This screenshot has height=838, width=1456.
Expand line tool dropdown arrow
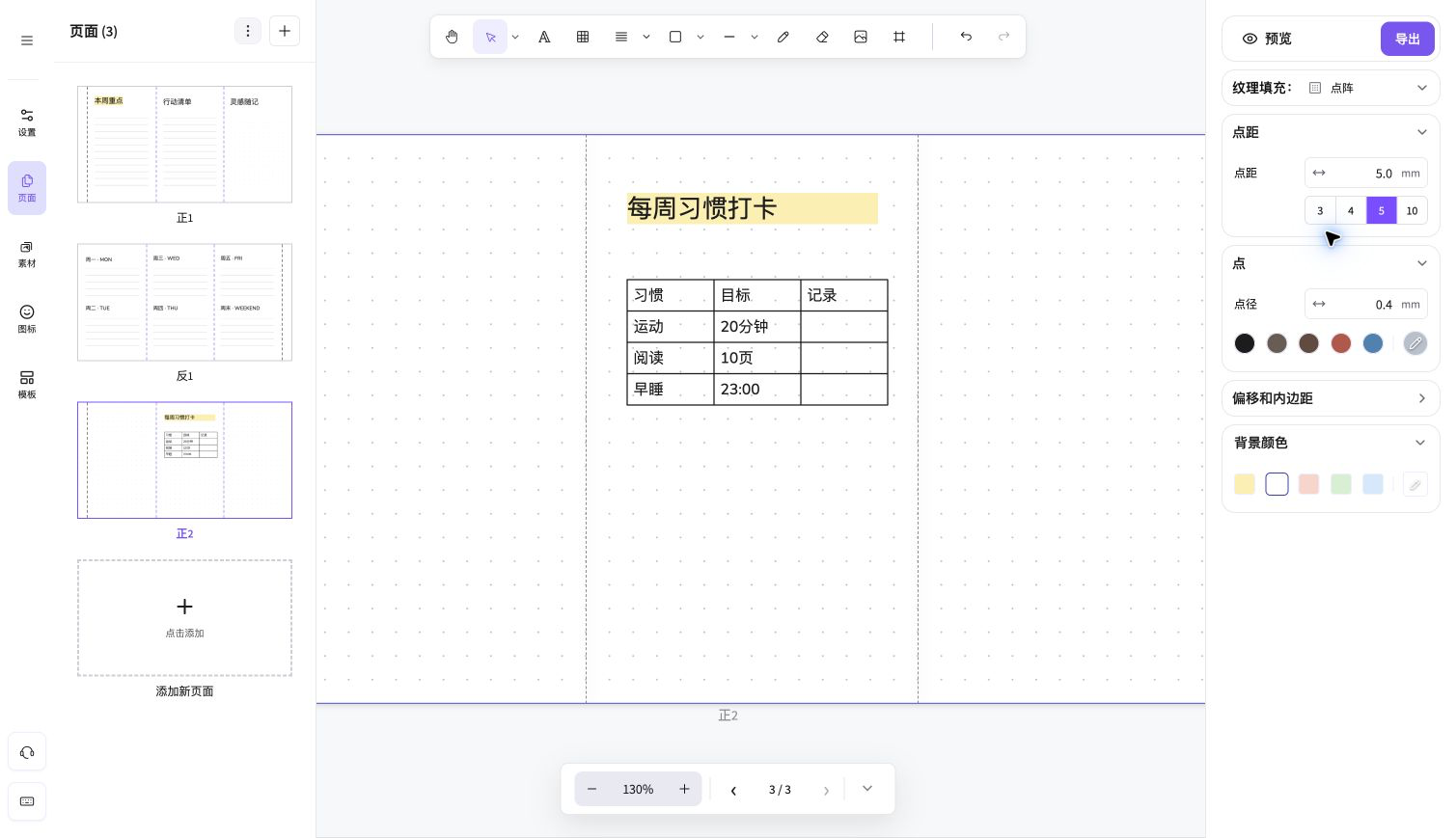(755, 37)
